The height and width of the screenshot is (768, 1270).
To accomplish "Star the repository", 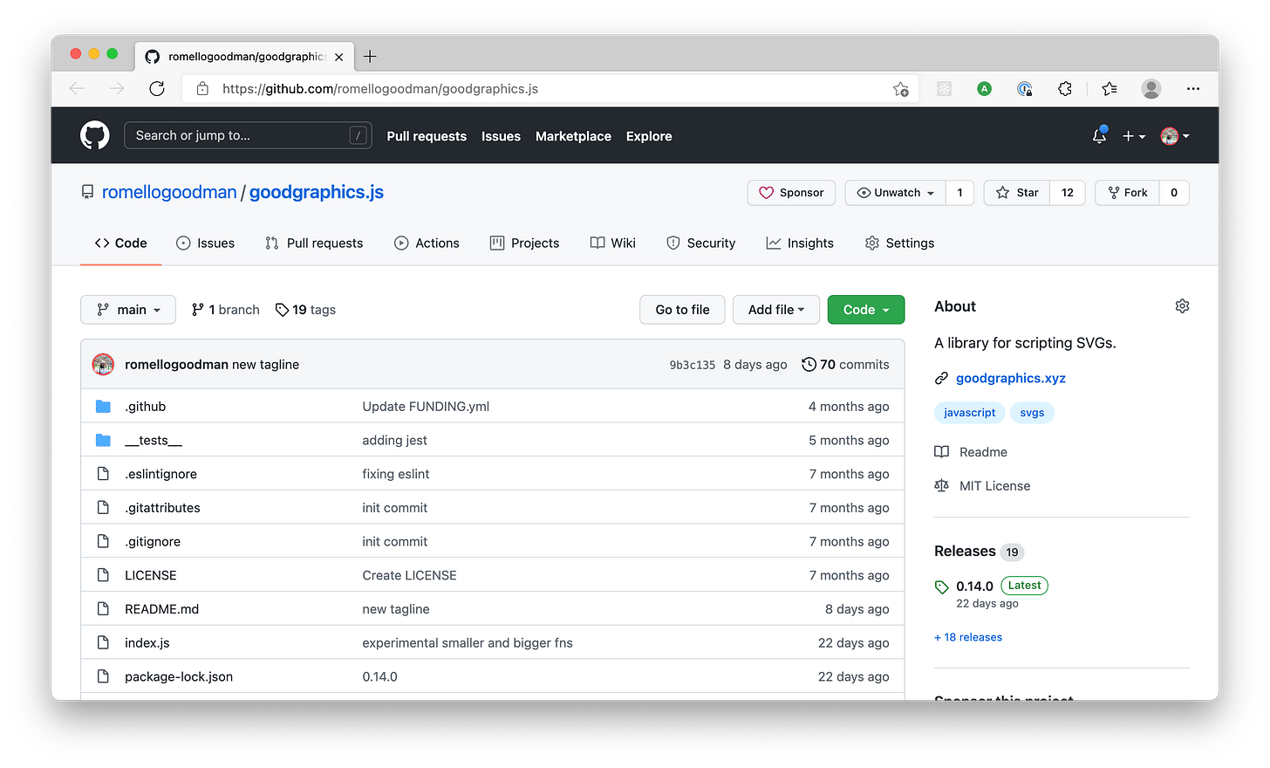I will coord(1017,193).
